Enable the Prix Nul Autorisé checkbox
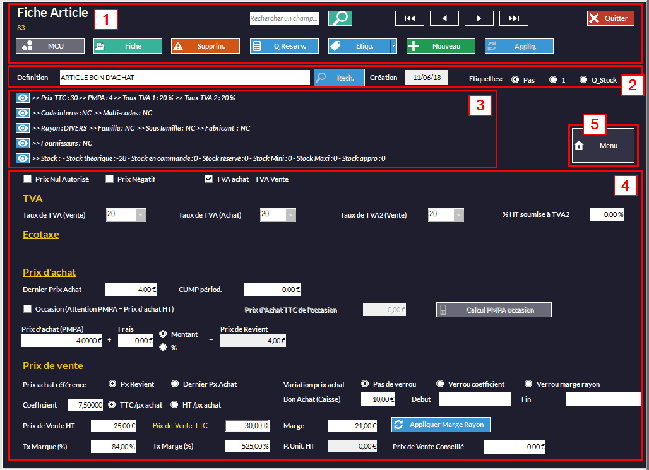The height and width of the screenshot is (470, 649). coord(26,180)
